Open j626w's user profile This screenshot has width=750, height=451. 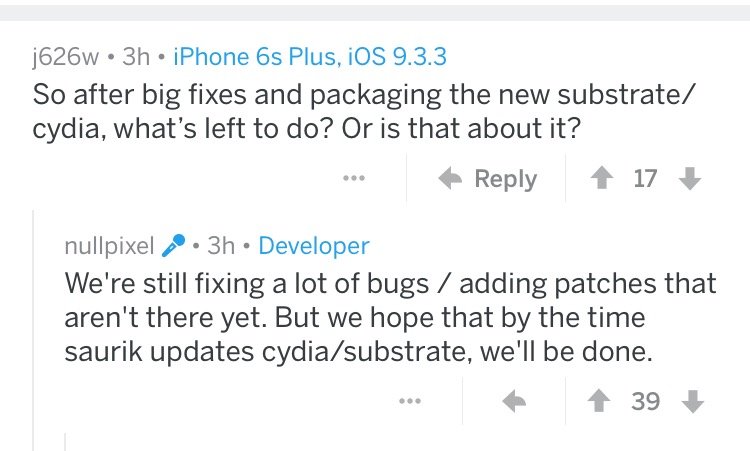point(69,57)
